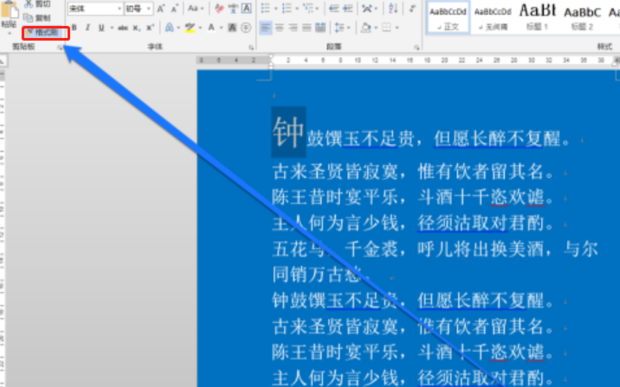Select center alignment

[x=280, y=28]
